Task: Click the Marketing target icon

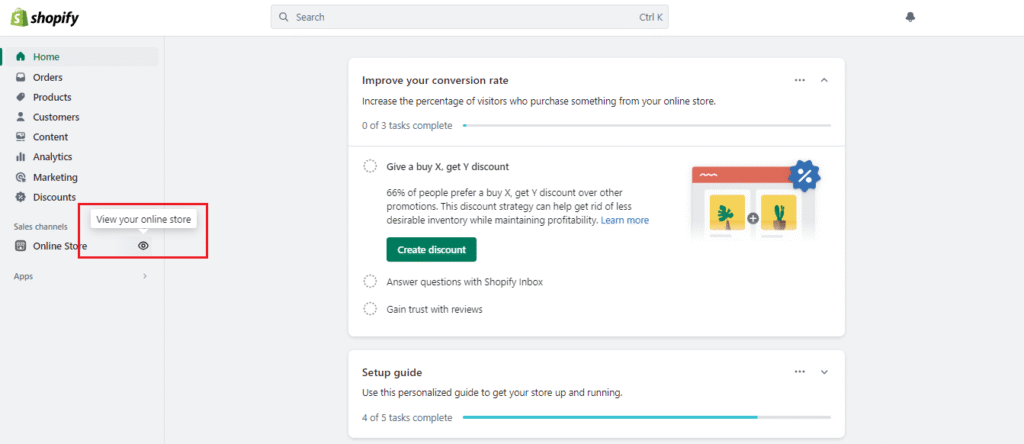Action: click(21, 177)
